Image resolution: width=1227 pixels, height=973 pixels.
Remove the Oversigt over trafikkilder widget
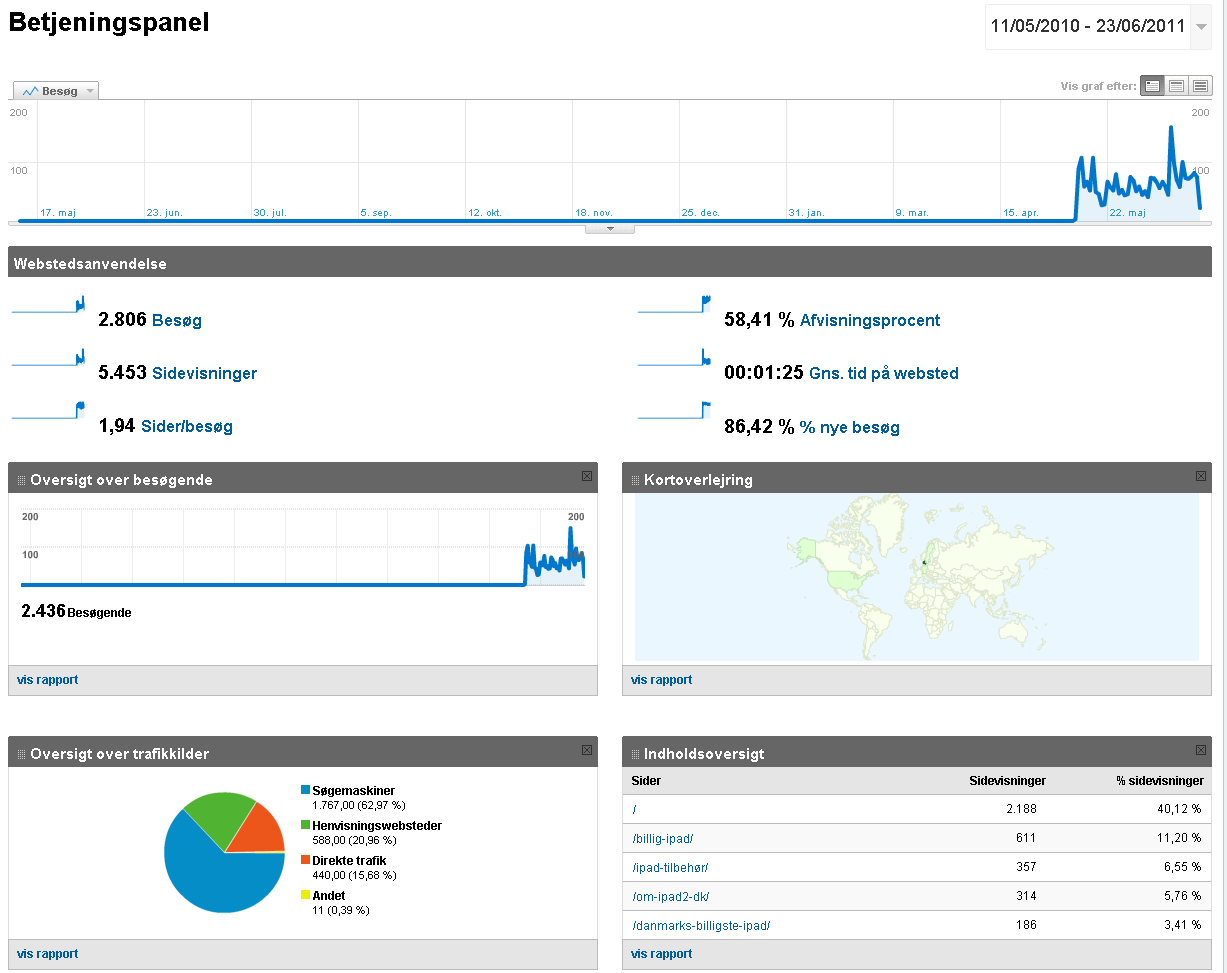[587, 750]
